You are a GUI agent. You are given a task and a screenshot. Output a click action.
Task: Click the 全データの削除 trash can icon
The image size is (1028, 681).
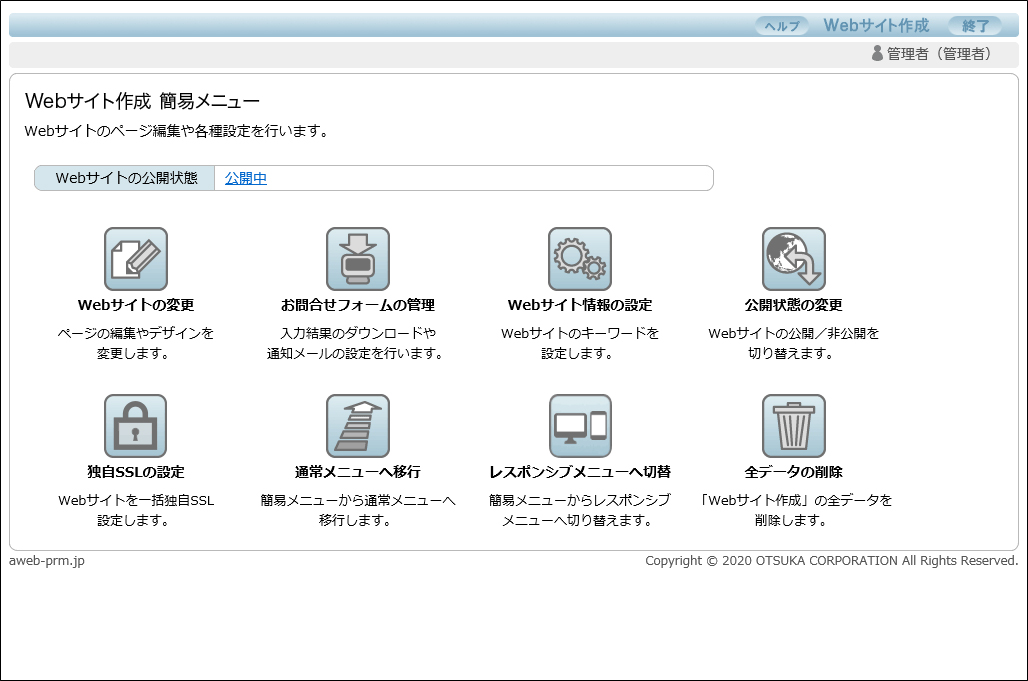(794, 426)
